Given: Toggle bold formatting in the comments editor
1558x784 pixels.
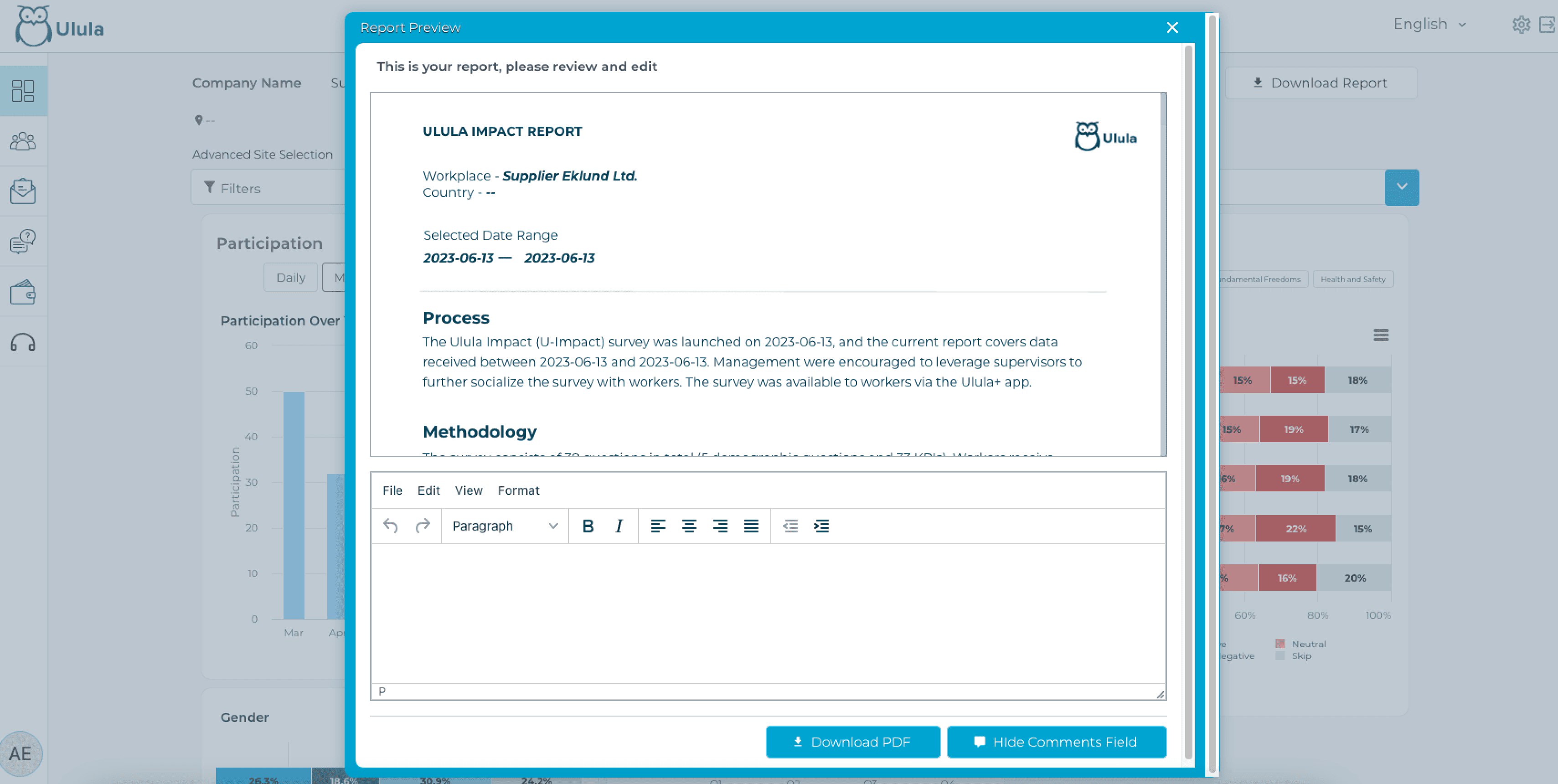Looking at the screenshot, I should [587, 526].
